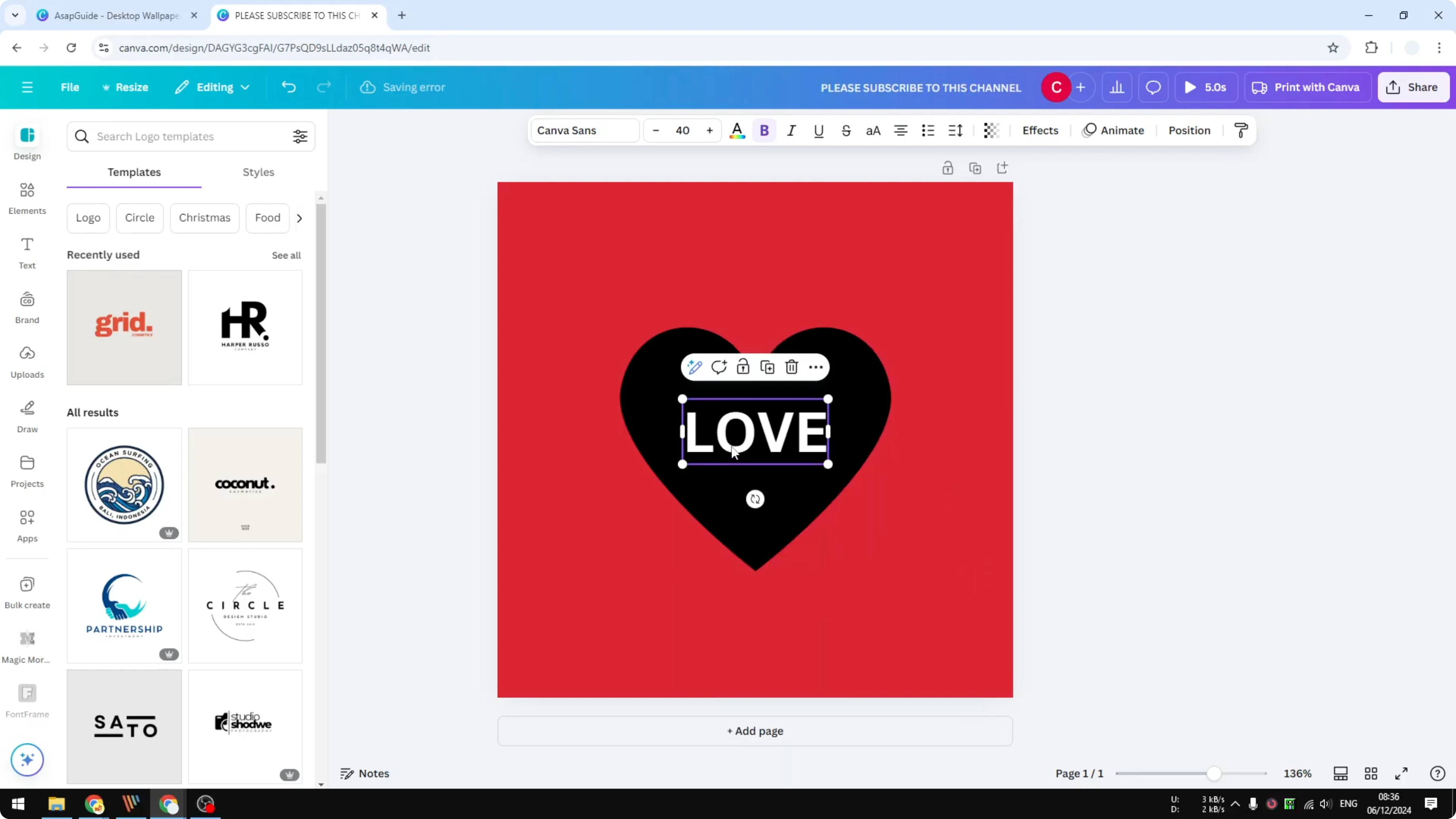Lock the selected LOVE text element
This screenshot has width=1456, height=819.
[x=743, y=367]
